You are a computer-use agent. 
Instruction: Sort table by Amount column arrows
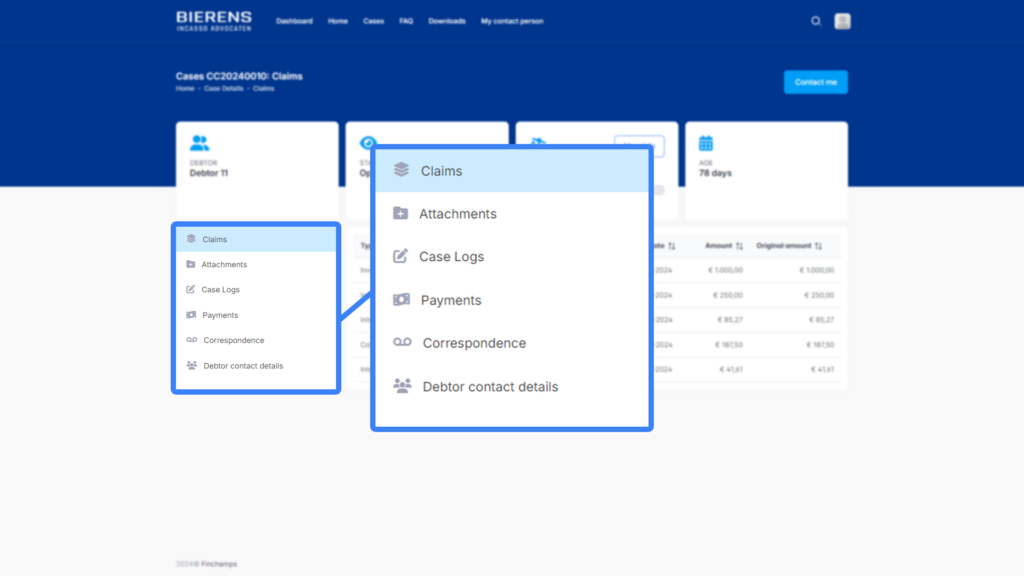[739, 246]
